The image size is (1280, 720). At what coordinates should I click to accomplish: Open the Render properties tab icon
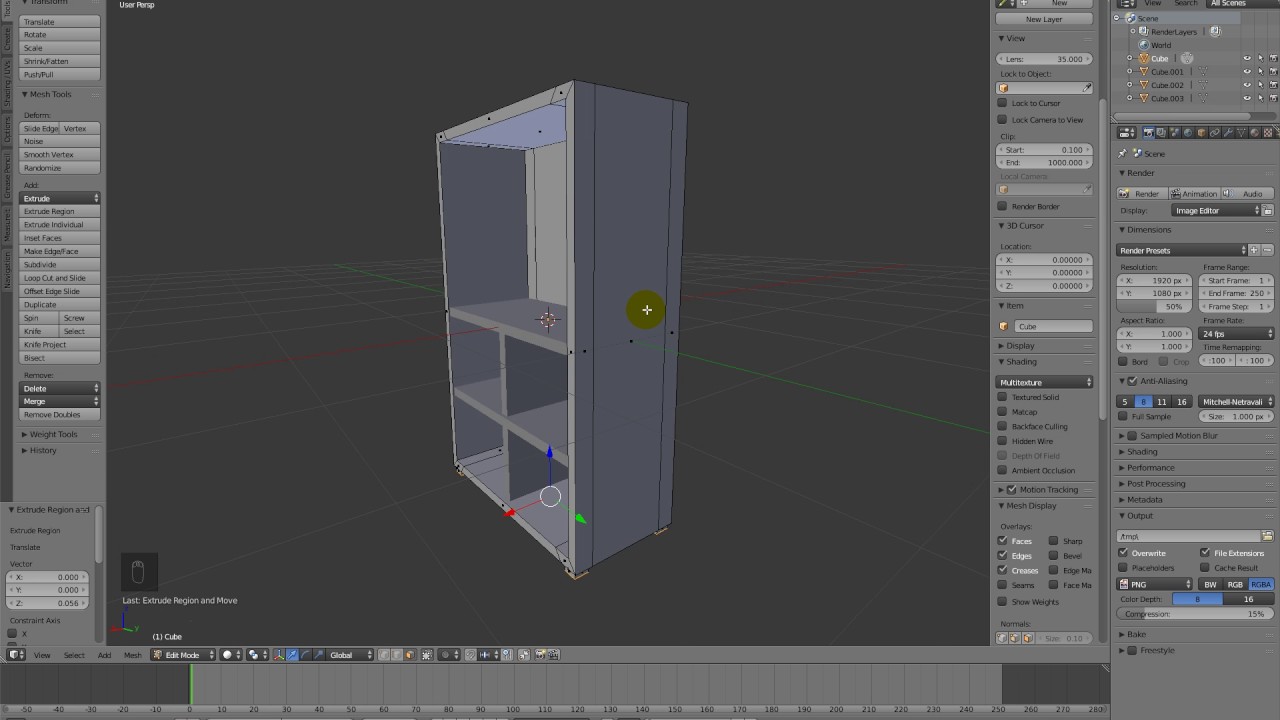(1148, 133)
